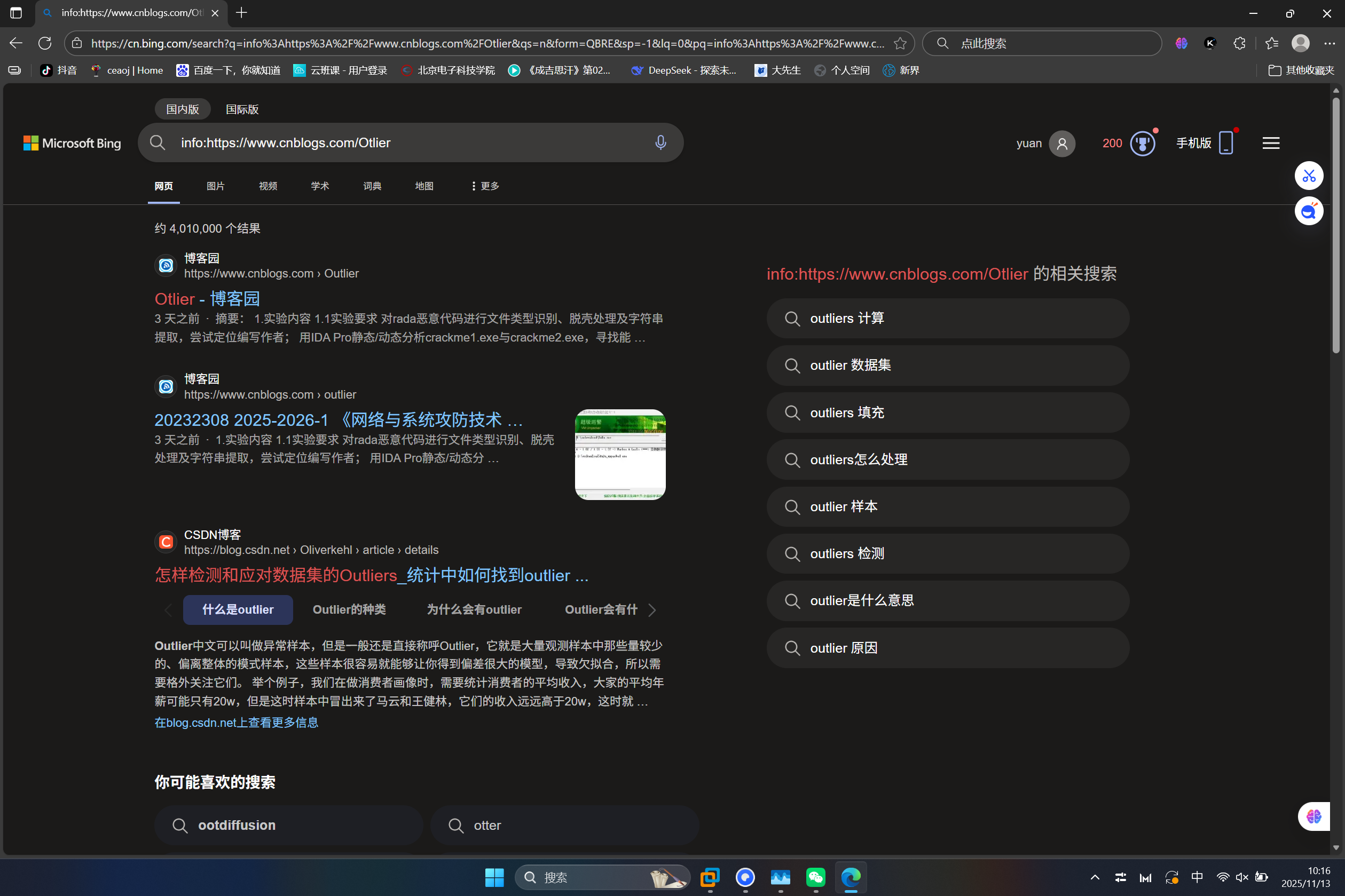The height and width of the screenshot is (896, 1345).
Task: Open Bing's hamburger settings menu icon
Action: click(1271, 142)
